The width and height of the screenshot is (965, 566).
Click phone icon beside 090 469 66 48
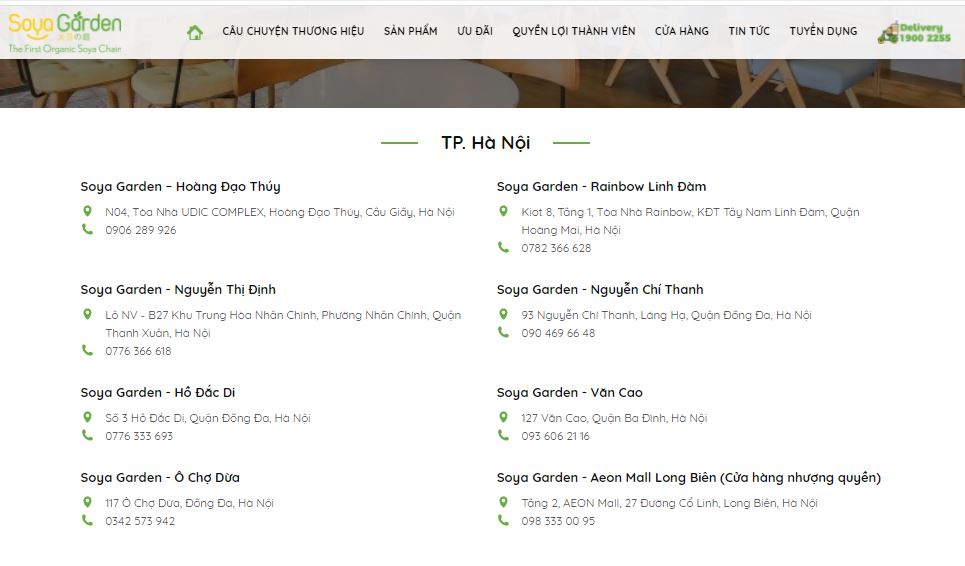pos(503,332)
